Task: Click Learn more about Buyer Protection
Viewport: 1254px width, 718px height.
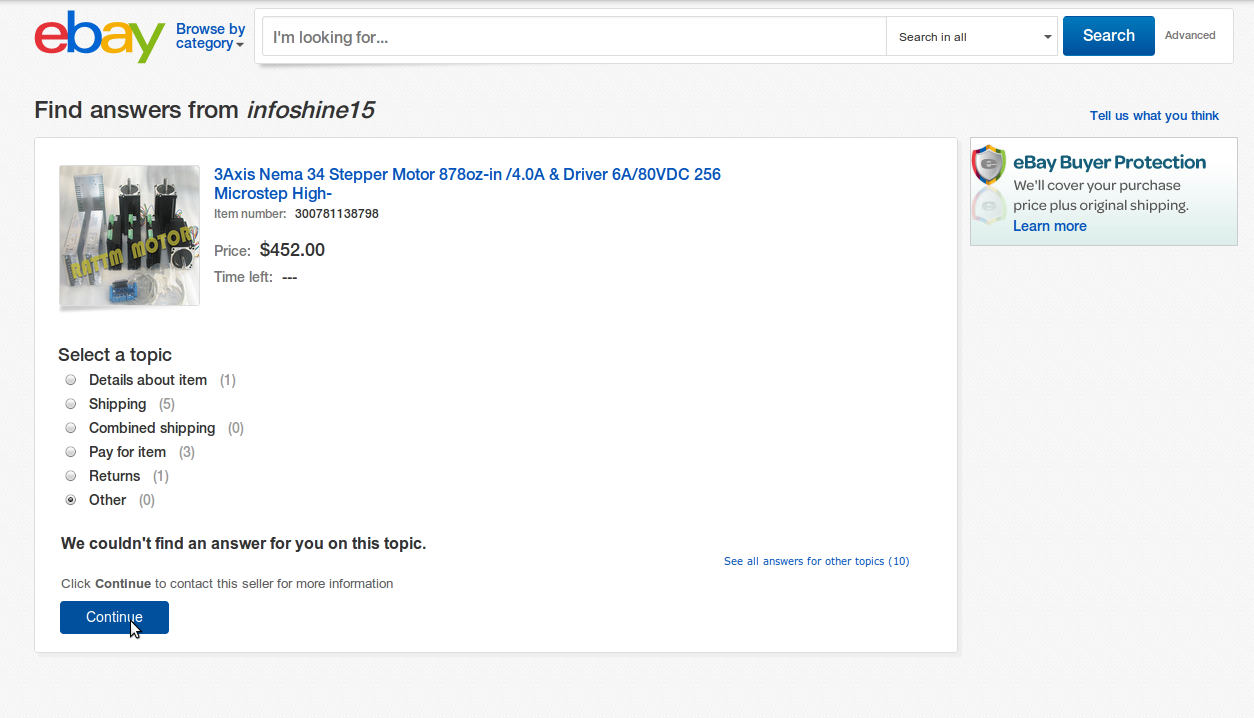Action: pos(1049,226)
